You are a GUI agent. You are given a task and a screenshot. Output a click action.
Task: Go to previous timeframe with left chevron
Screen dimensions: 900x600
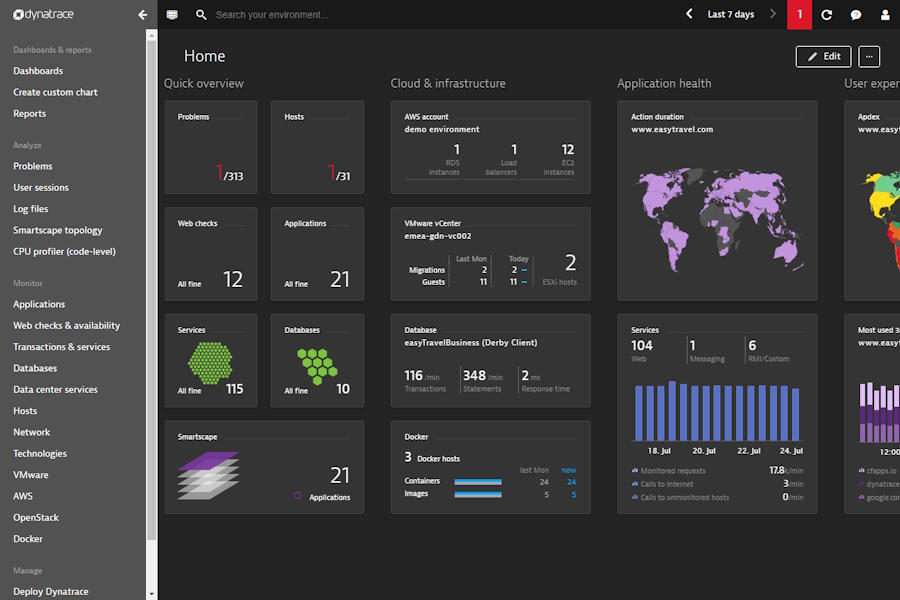point(689,14)
